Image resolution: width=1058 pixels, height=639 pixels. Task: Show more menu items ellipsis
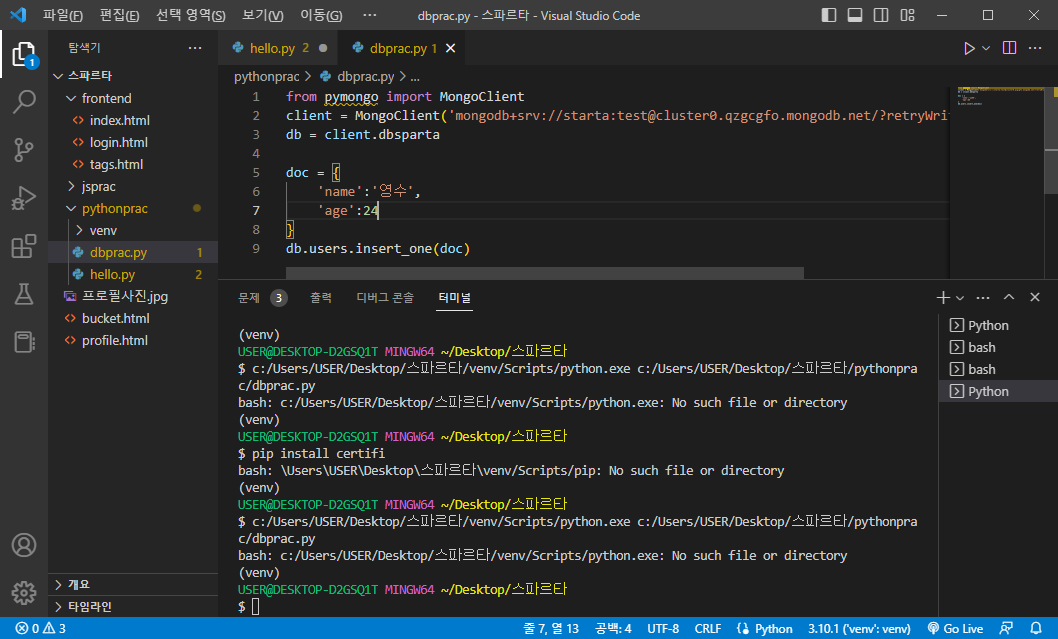point(370,15)
